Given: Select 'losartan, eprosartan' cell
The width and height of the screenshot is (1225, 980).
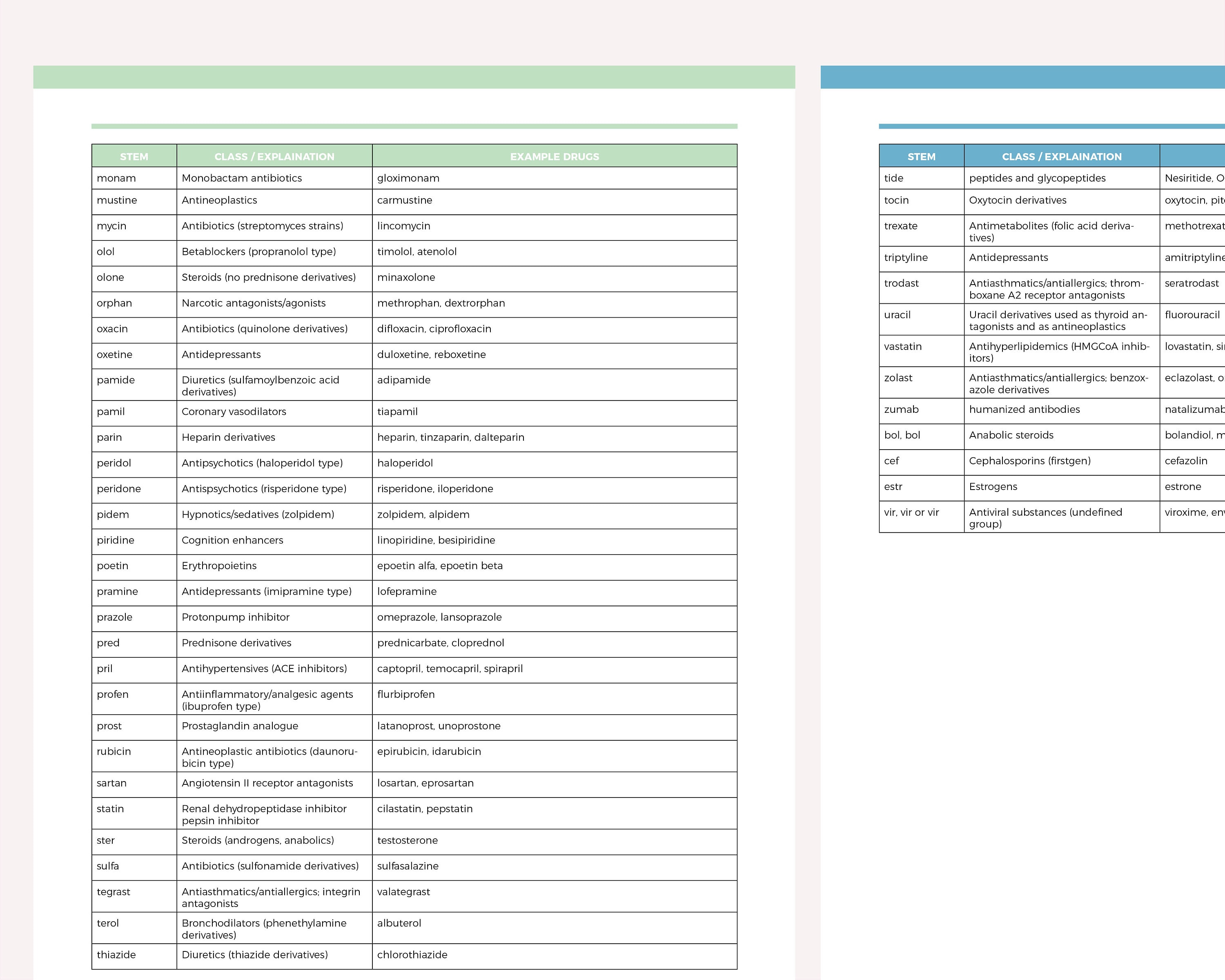Looking at the screenshot, I should (555, 784).
